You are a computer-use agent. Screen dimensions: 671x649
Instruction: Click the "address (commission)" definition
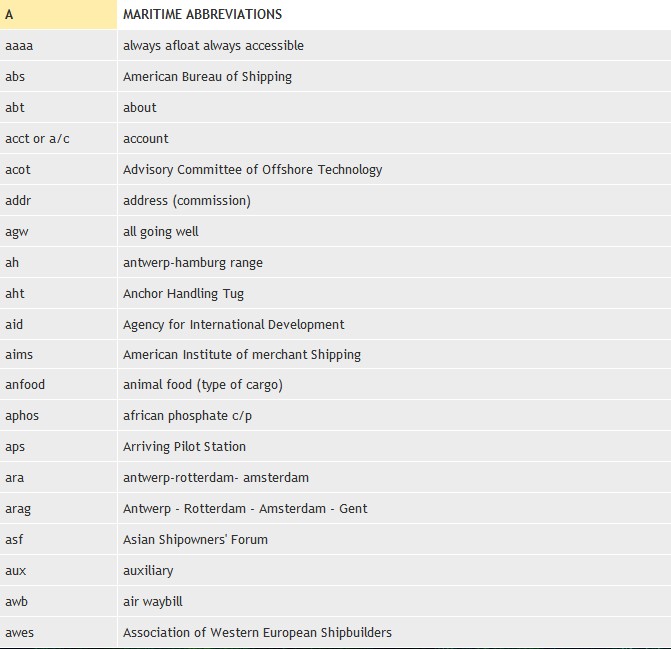click(186, 200)
